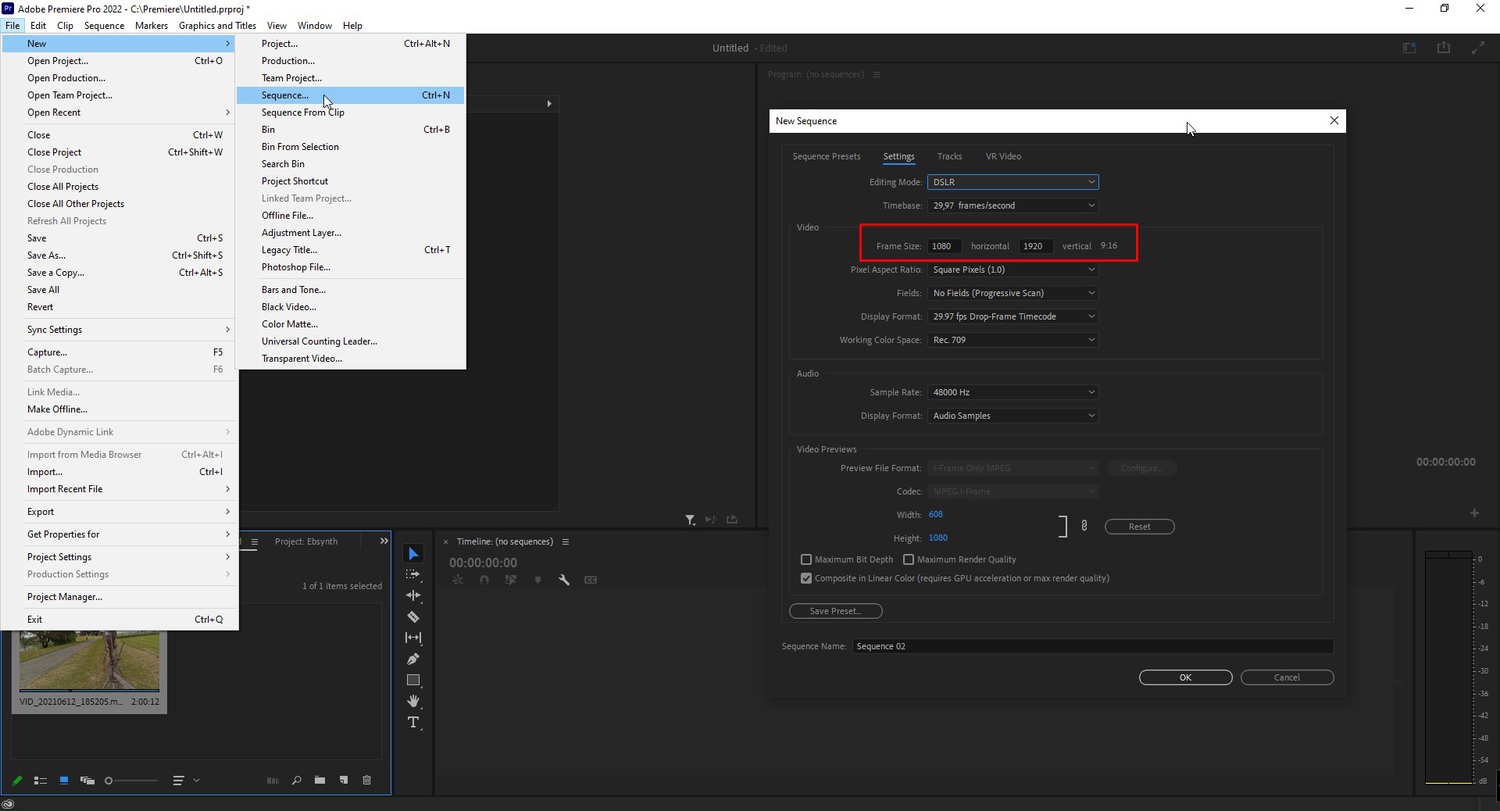Select the Type tool

coord(413,722)
